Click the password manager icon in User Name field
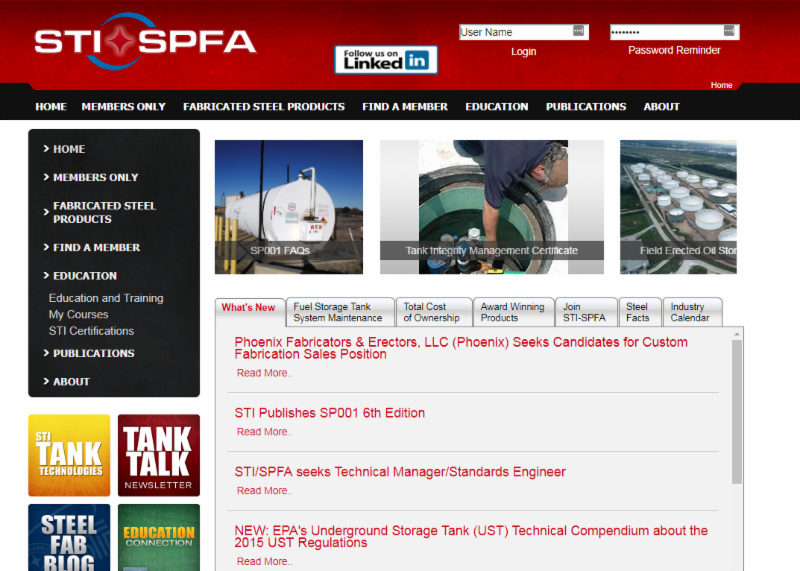Viewport: 800px width, 571px height. [578, 31]
